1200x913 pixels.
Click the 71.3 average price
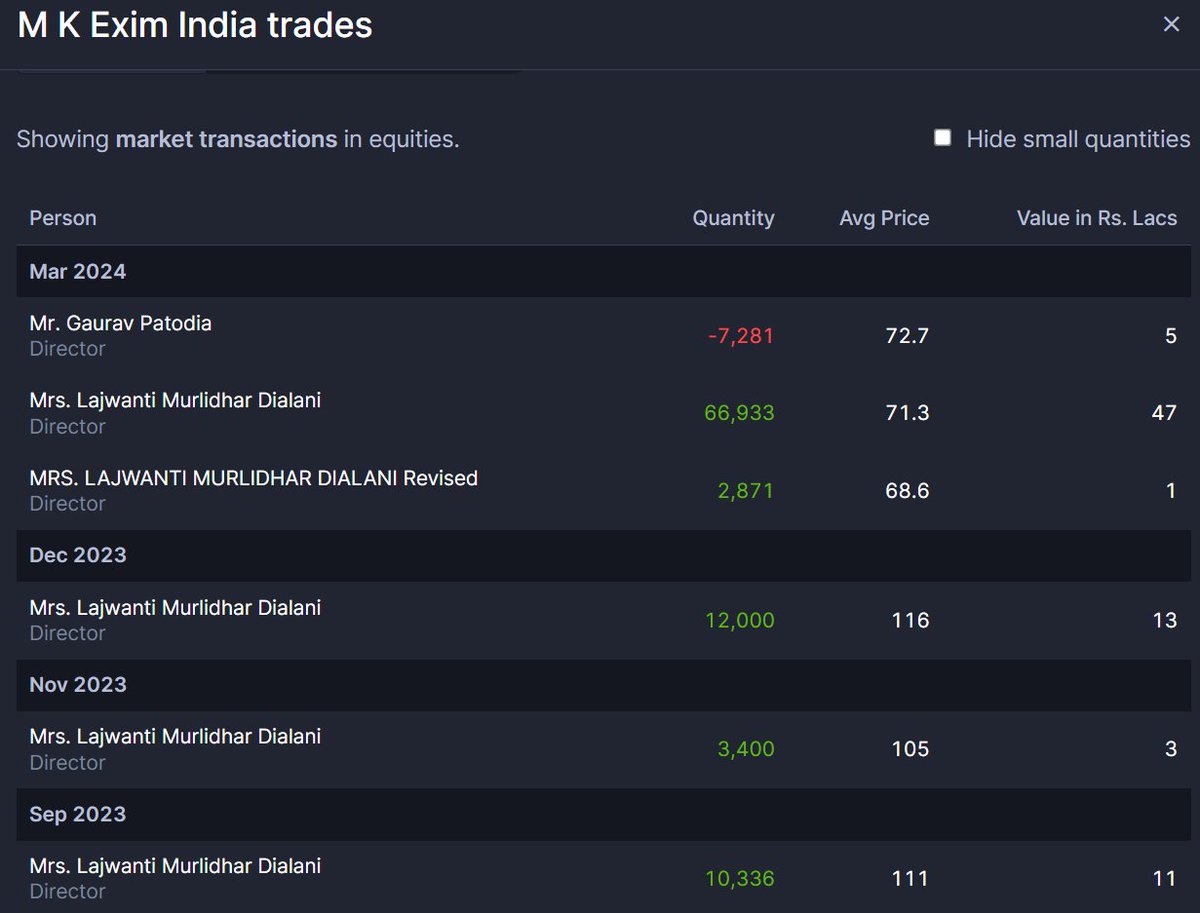point(907,413)
